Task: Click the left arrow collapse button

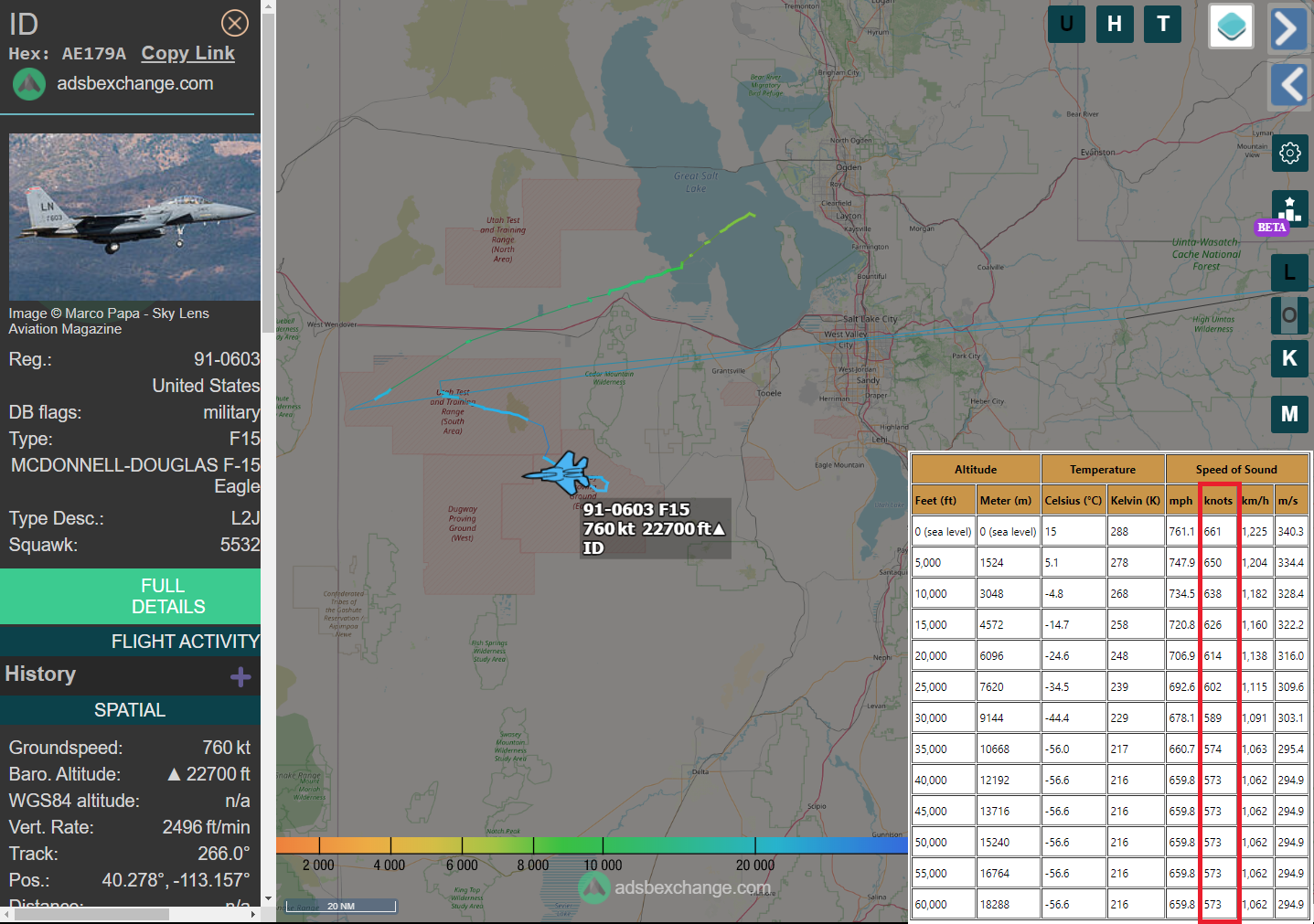Action: 1289,85
